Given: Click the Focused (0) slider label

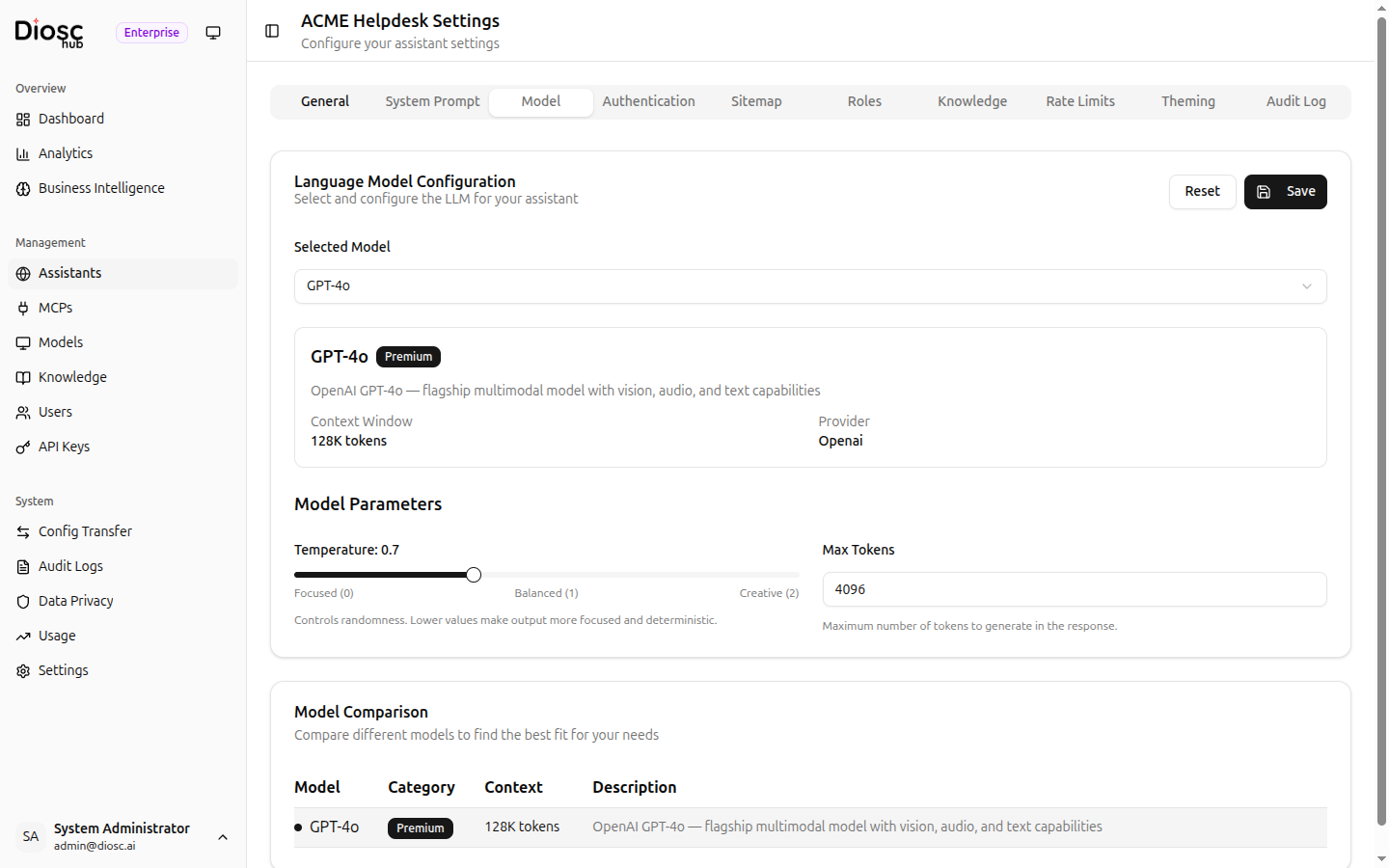Looking at the screenshot, I should point(324,594).
